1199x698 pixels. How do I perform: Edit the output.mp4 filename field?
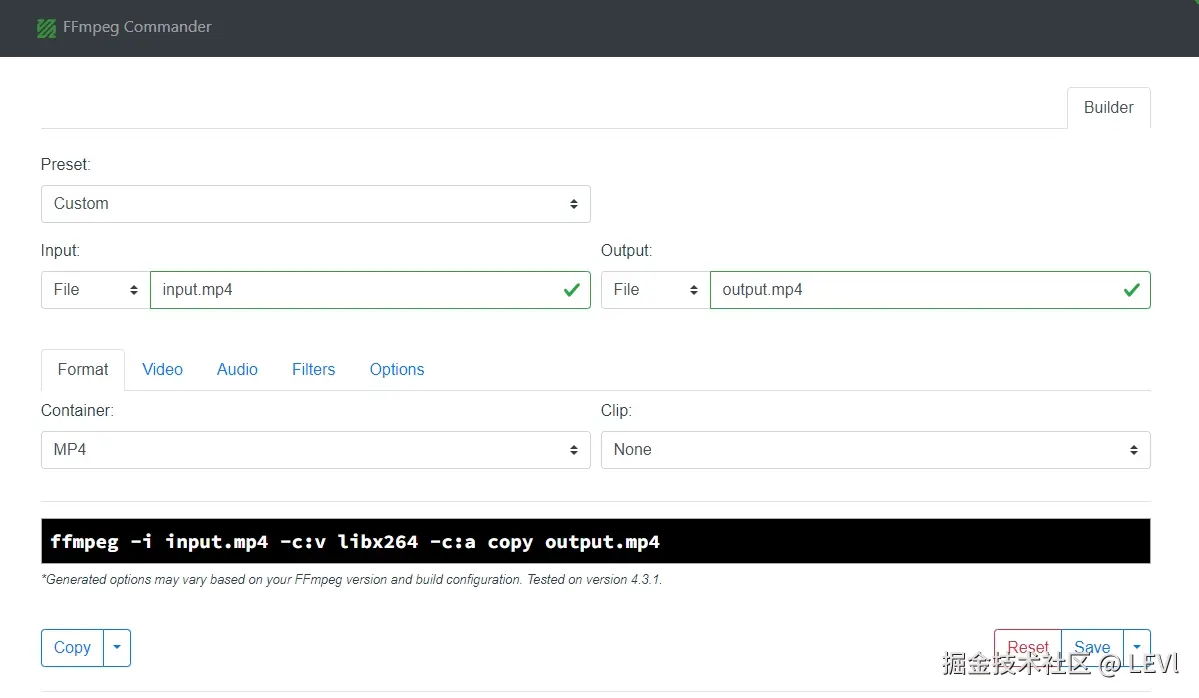930,290
